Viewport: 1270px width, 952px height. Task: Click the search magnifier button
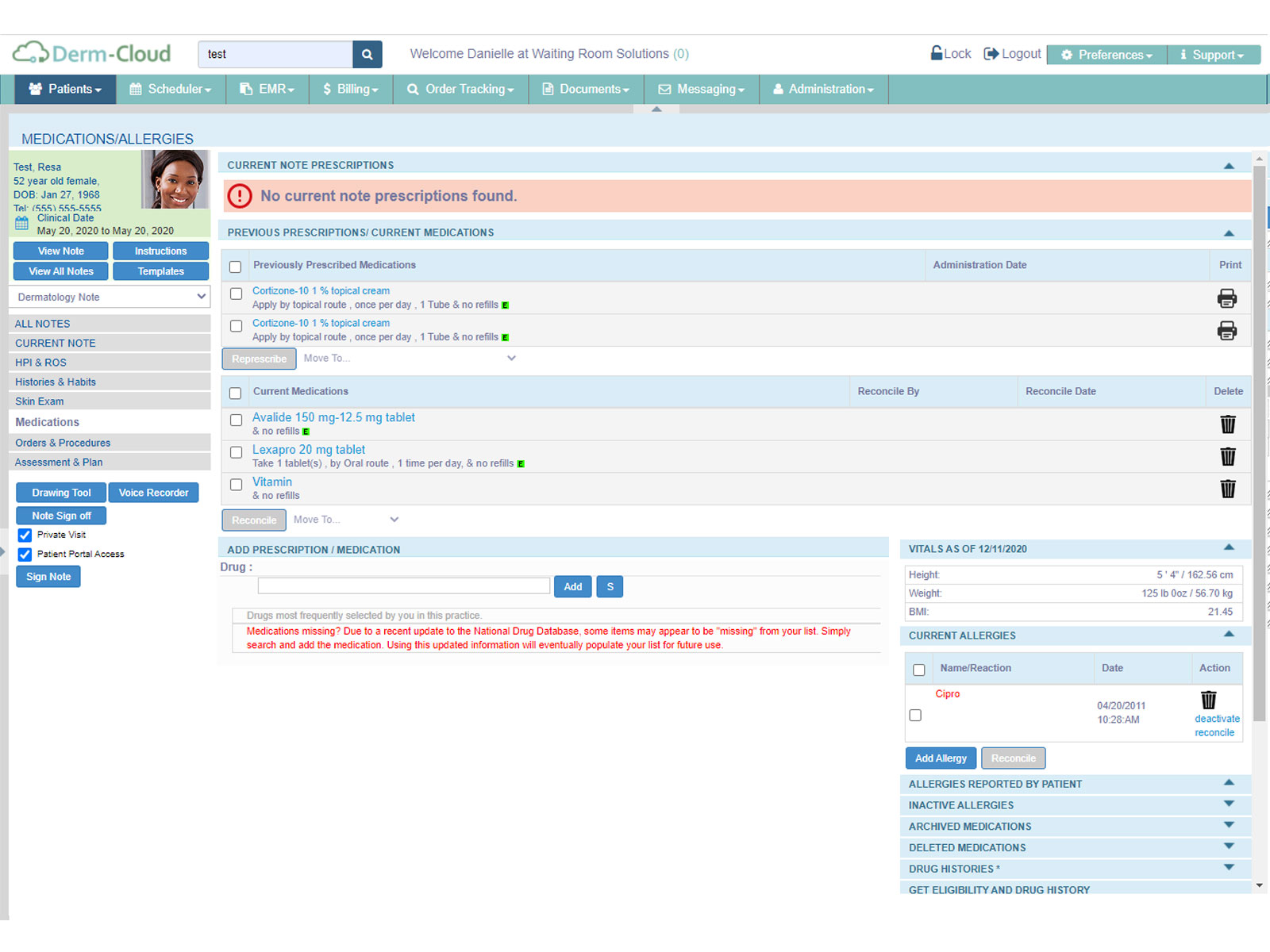click(367, 55)
